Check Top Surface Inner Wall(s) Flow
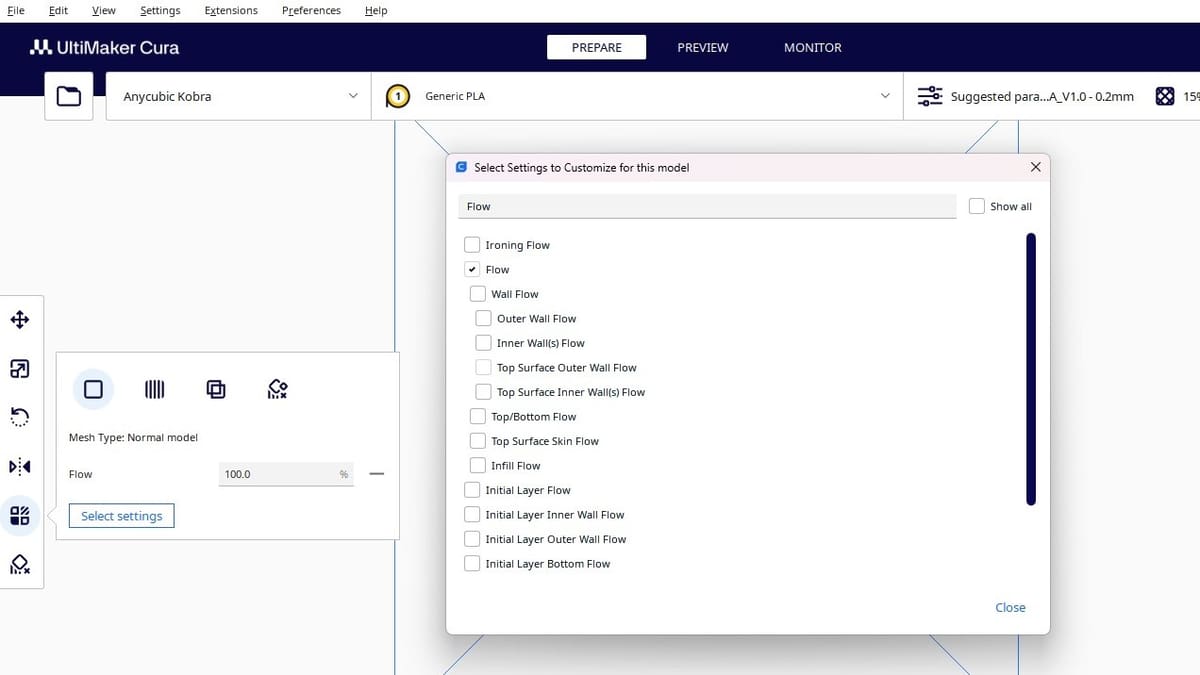The image size is (1200, 675). coord(484,392)
